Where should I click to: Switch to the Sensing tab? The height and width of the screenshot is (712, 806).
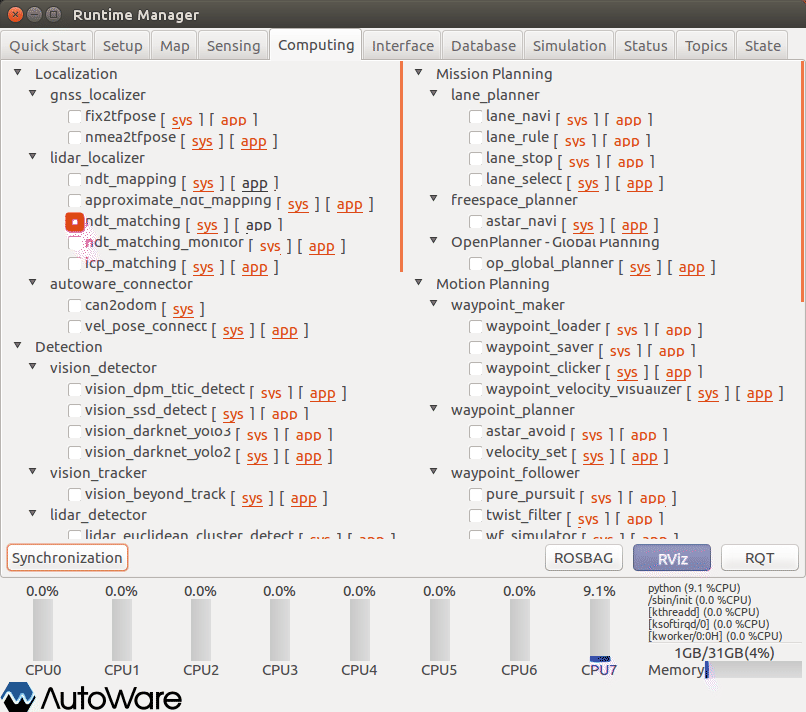(x=234, y=46)
